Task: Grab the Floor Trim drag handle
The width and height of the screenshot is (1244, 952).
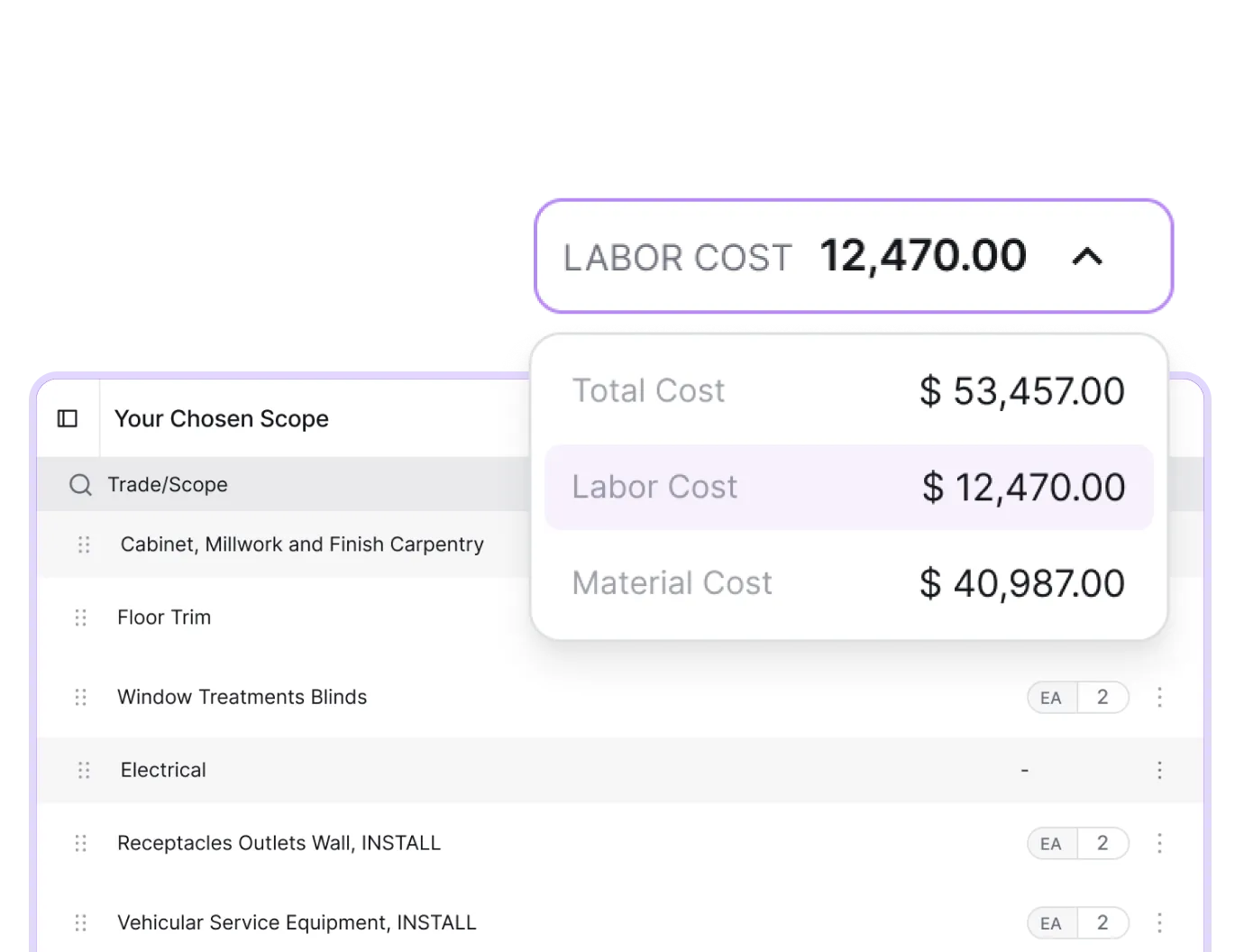Action: coord(80,618)
